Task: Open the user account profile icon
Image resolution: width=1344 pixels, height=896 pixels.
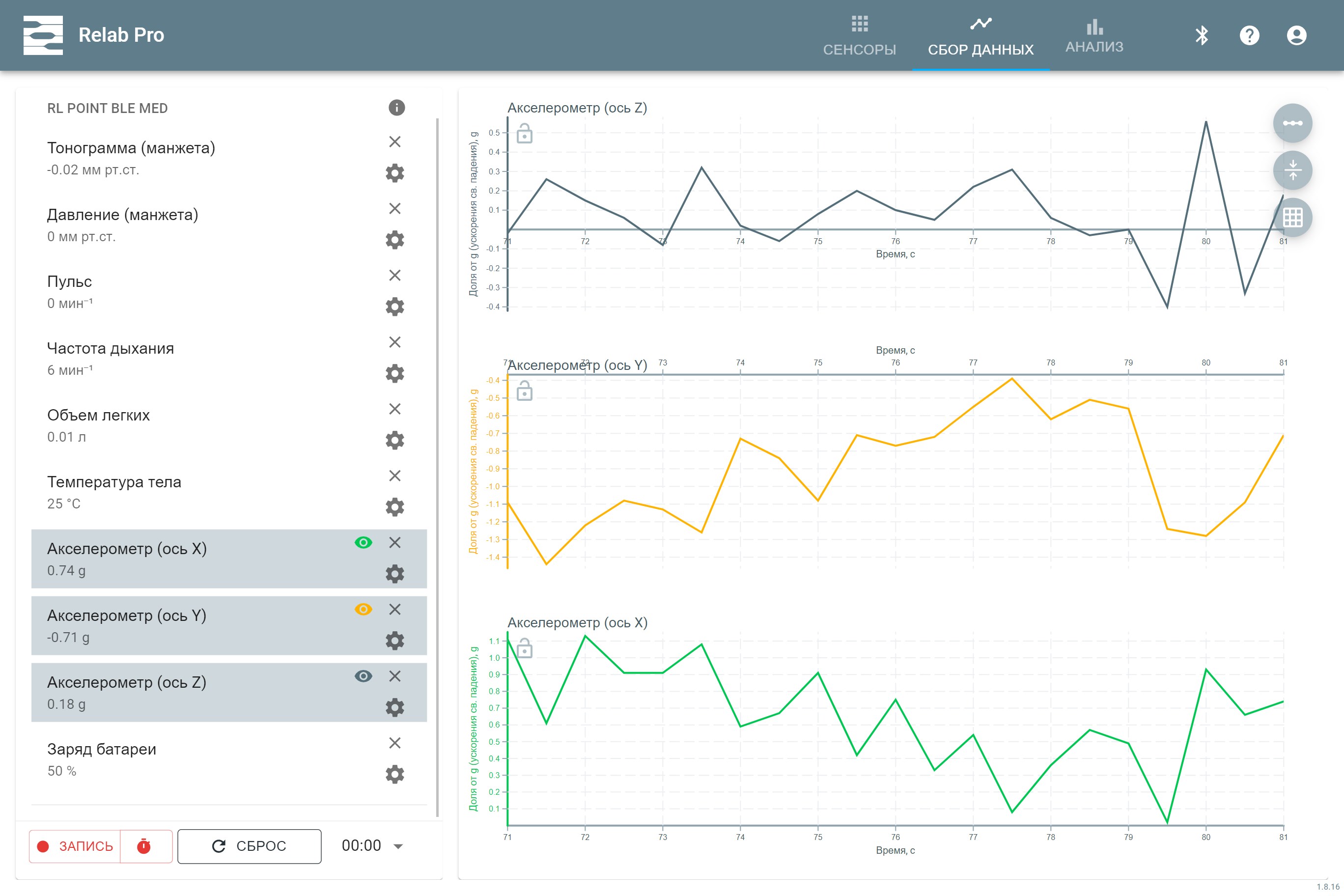Action: tap(1296, 35)
